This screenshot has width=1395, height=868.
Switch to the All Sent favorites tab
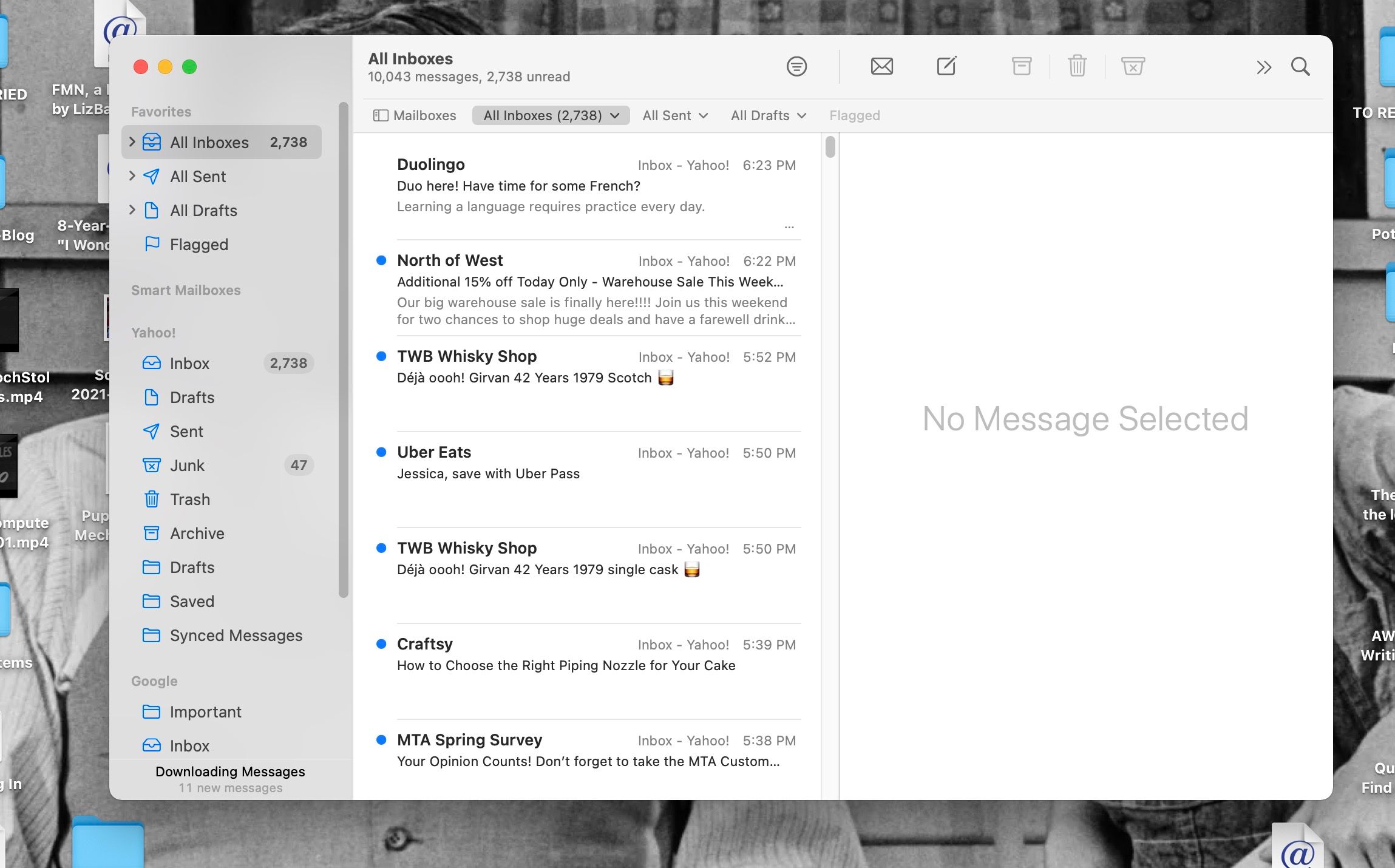(668, 115)
